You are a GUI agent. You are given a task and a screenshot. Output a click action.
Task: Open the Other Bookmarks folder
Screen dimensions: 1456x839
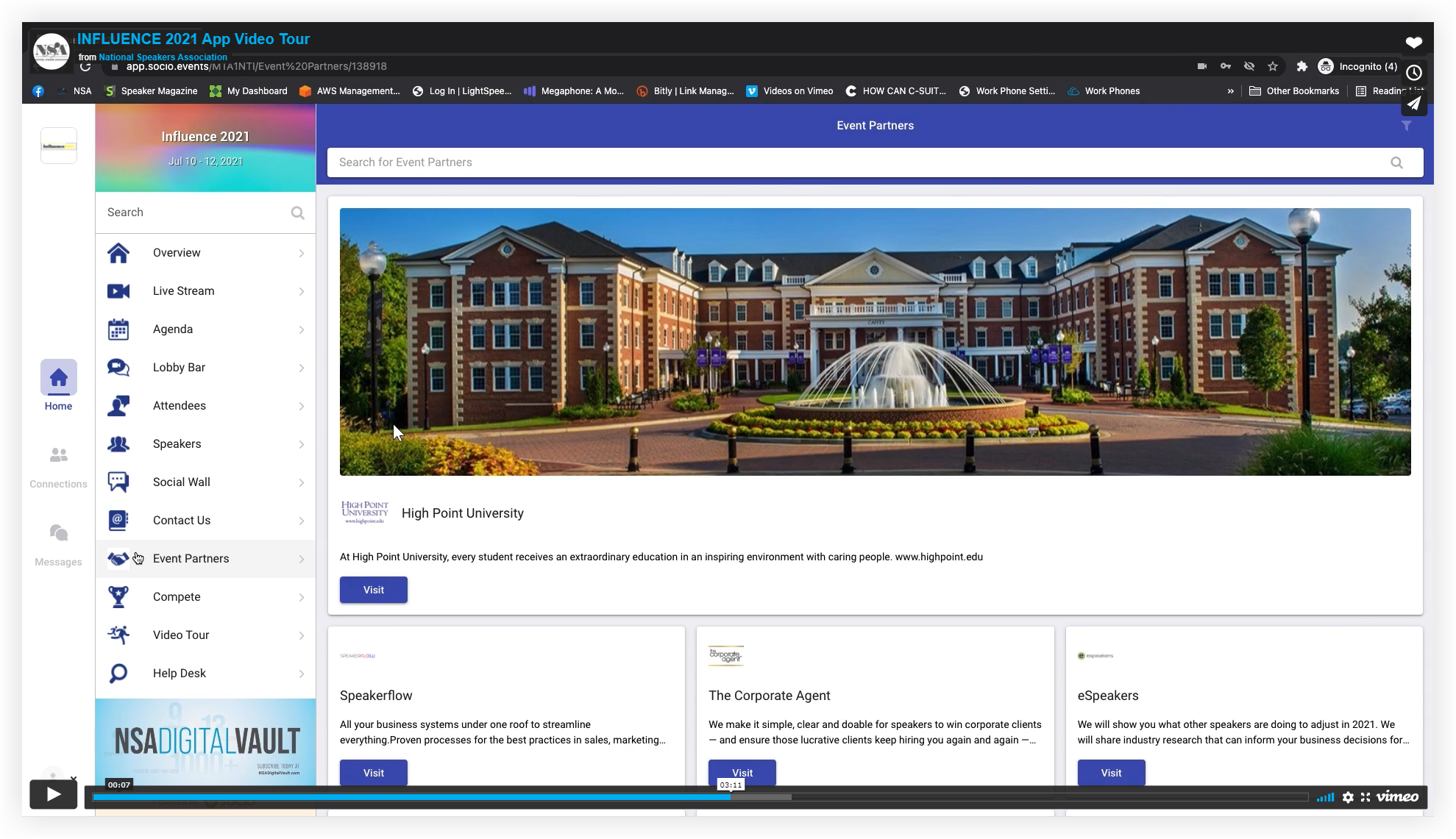[x=1294, y=91]
